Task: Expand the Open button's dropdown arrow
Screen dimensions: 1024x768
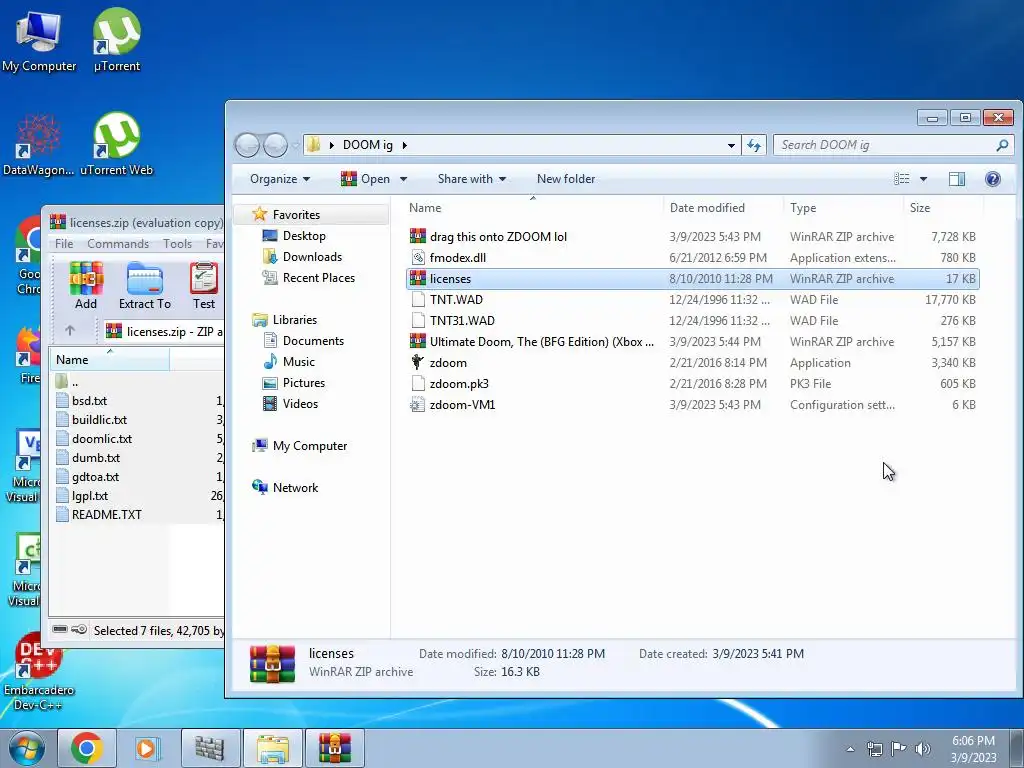Action: point(404,179)
